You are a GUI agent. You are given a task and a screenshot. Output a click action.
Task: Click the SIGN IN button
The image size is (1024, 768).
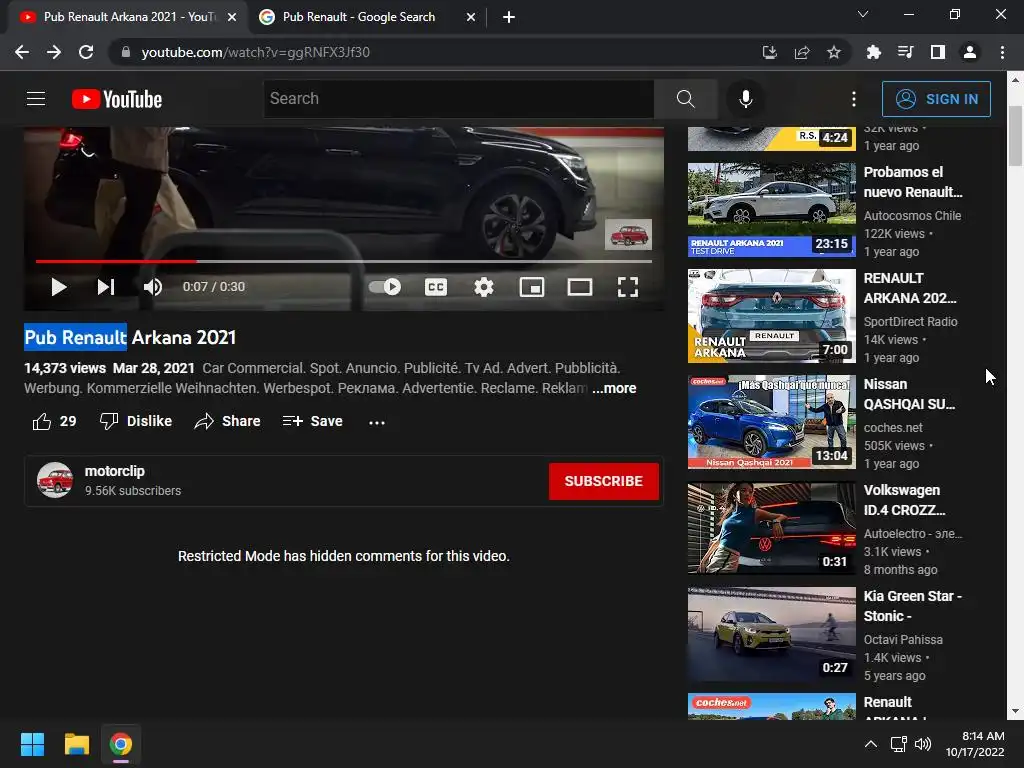pyautogui.click(x=936, y=99)
